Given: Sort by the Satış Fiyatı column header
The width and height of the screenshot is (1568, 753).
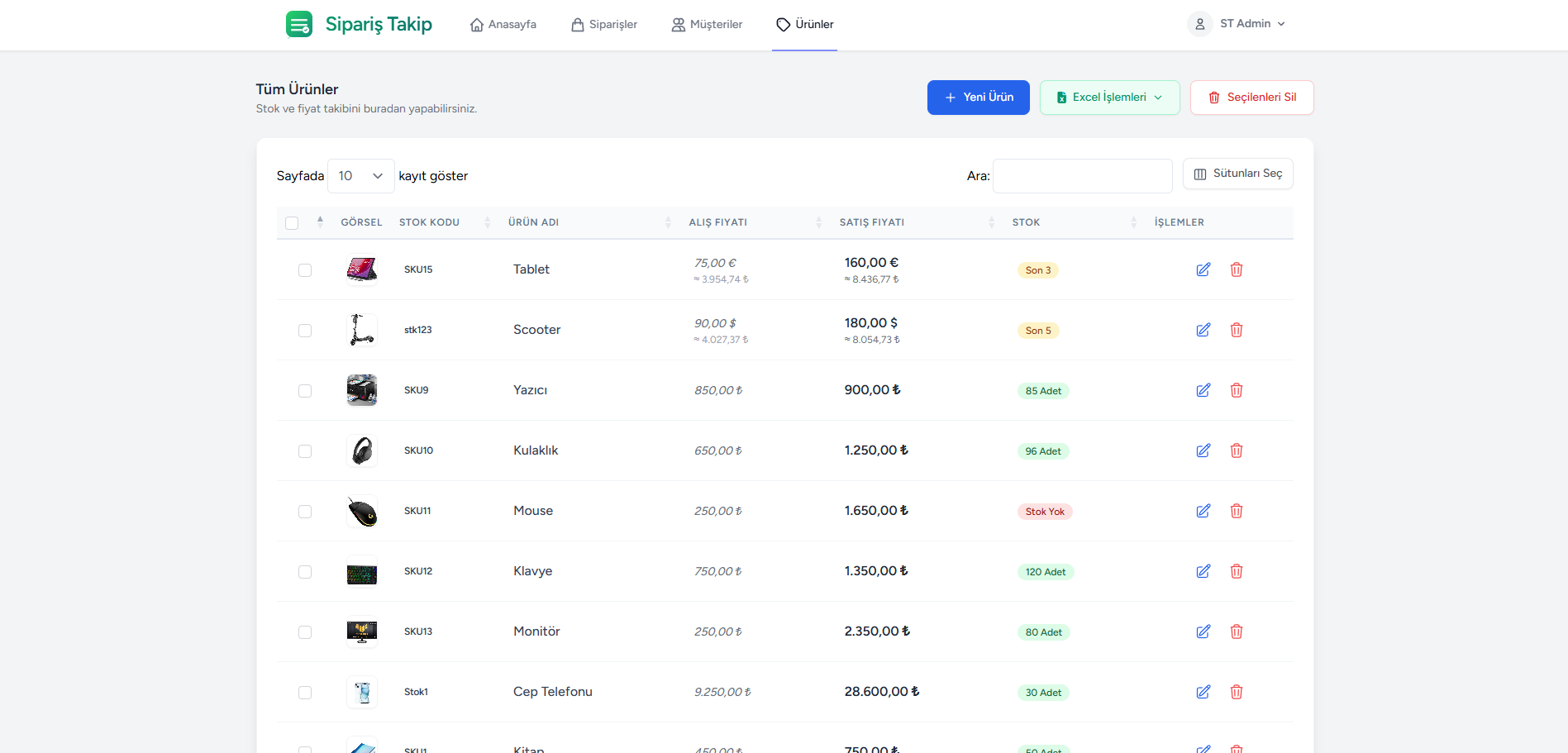Looking at the screenshot, I should [x=872, y=222].
